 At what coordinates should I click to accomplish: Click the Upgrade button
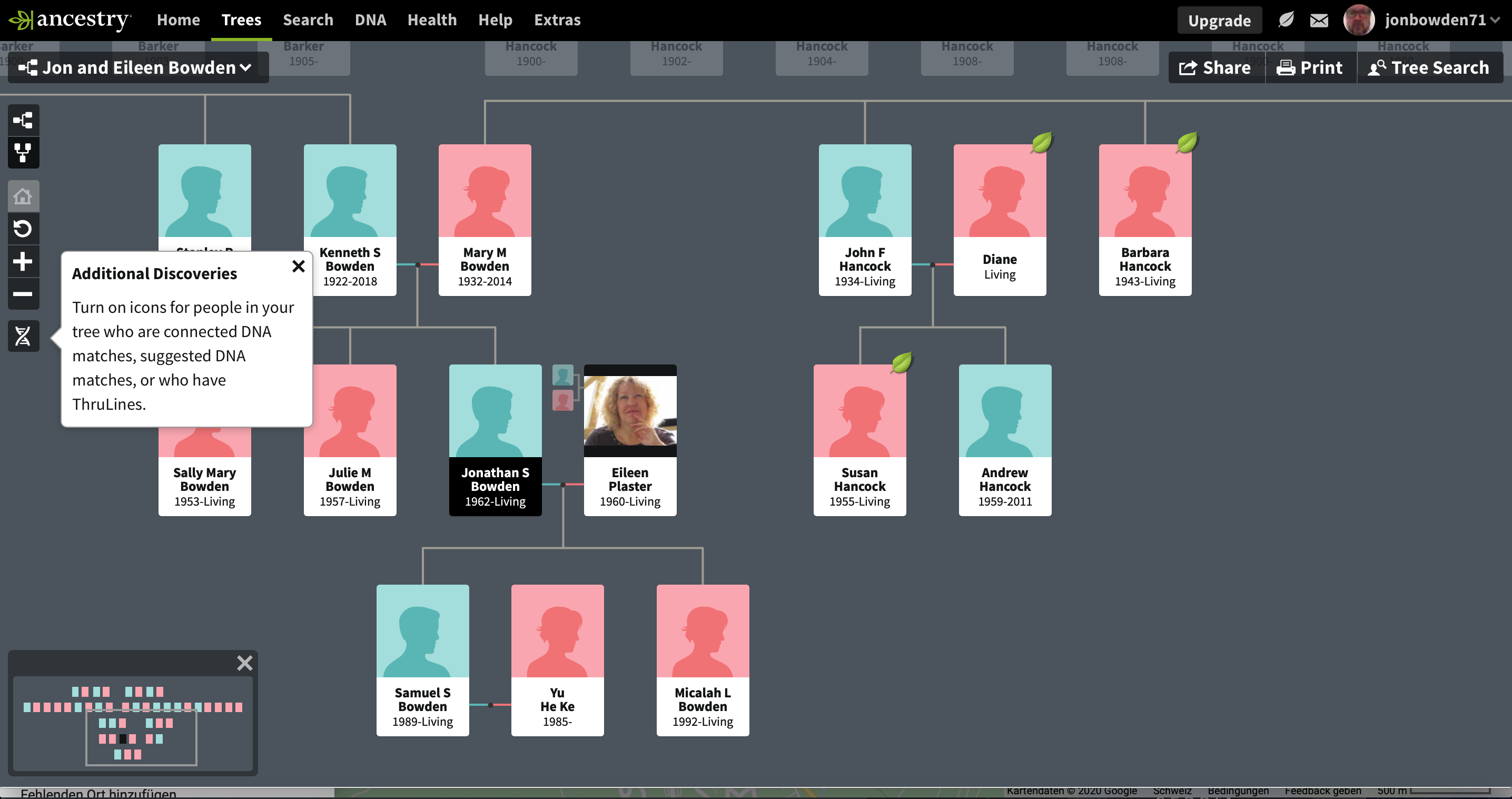[1220, 19]
